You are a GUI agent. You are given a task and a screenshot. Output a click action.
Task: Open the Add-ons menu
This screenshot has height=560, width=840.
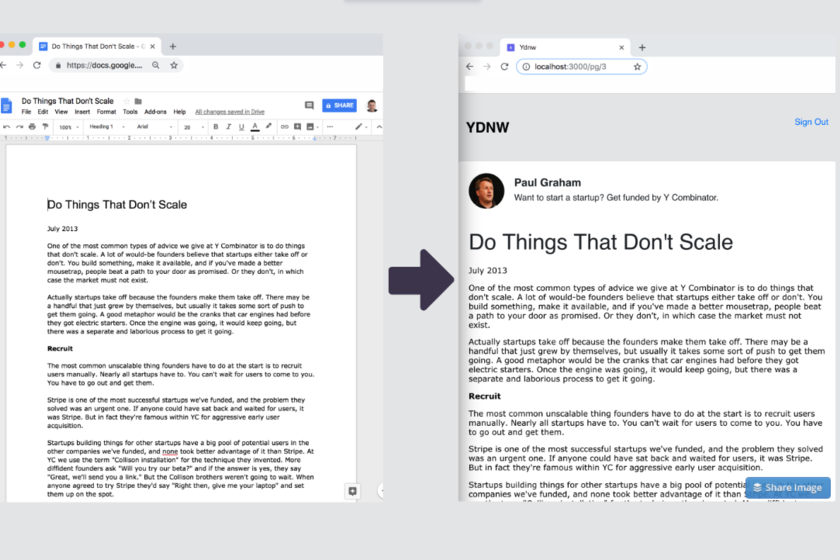tap(155, 112)
